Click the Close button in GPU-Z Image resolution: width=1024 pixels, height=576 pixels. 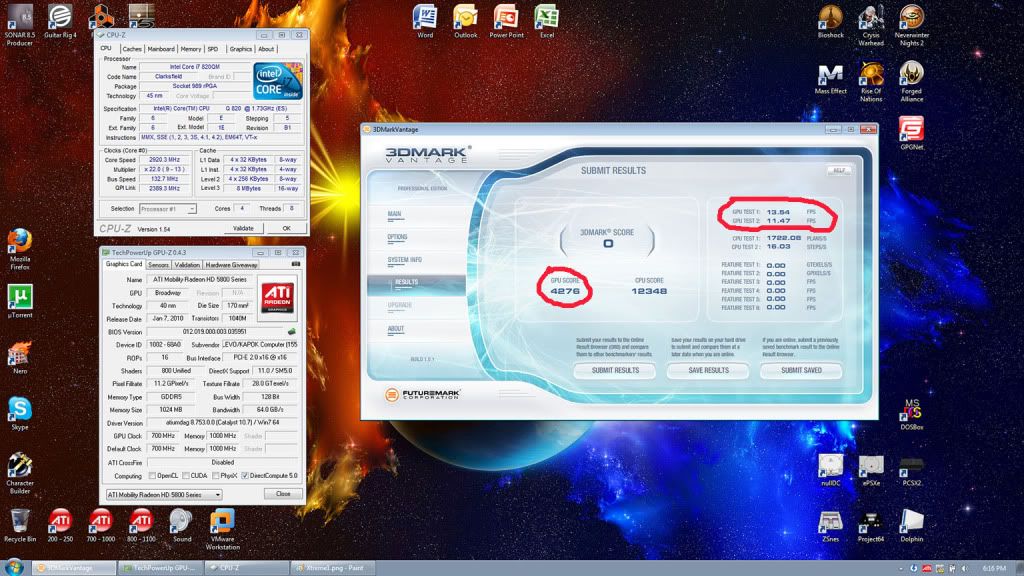[x=283, y=494]
